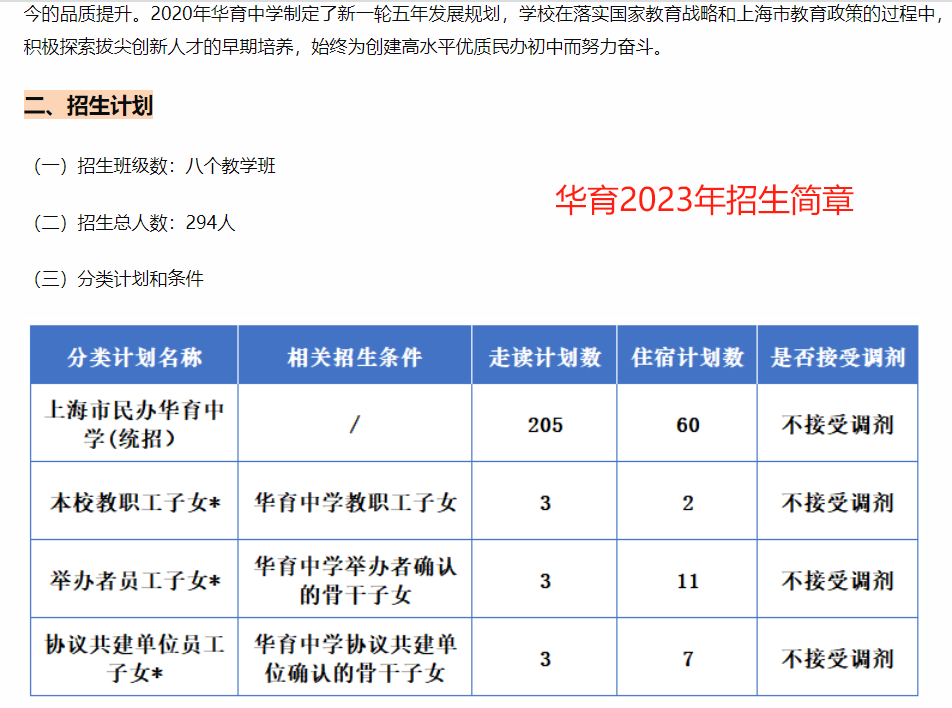The width and height of the screenshot is (952, 708).
Task: Click the cell 本校教职工子女*
Action: coord(134,502)
